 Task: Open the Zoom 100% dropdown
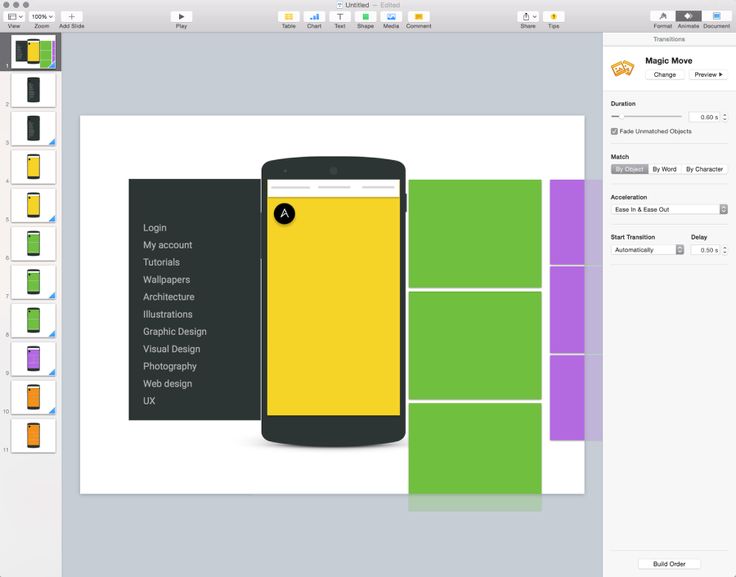(42, 16)
